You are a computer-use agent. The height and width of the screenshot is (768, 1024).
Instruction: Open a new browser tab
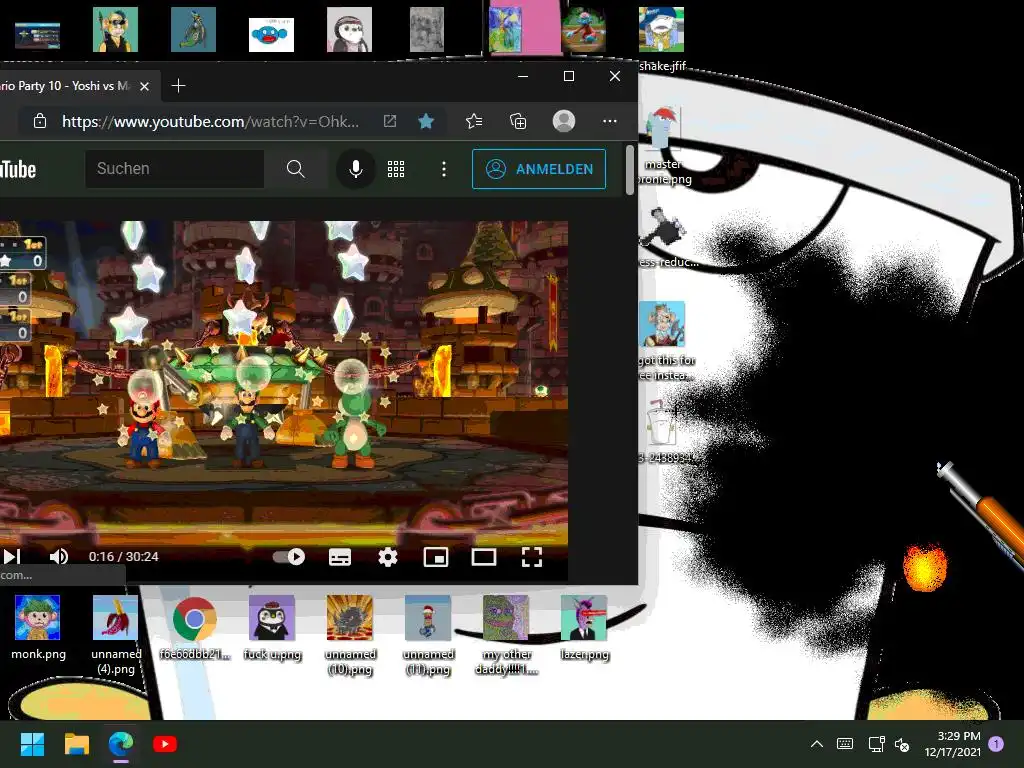pyautogui.click(x=178, y=86)
